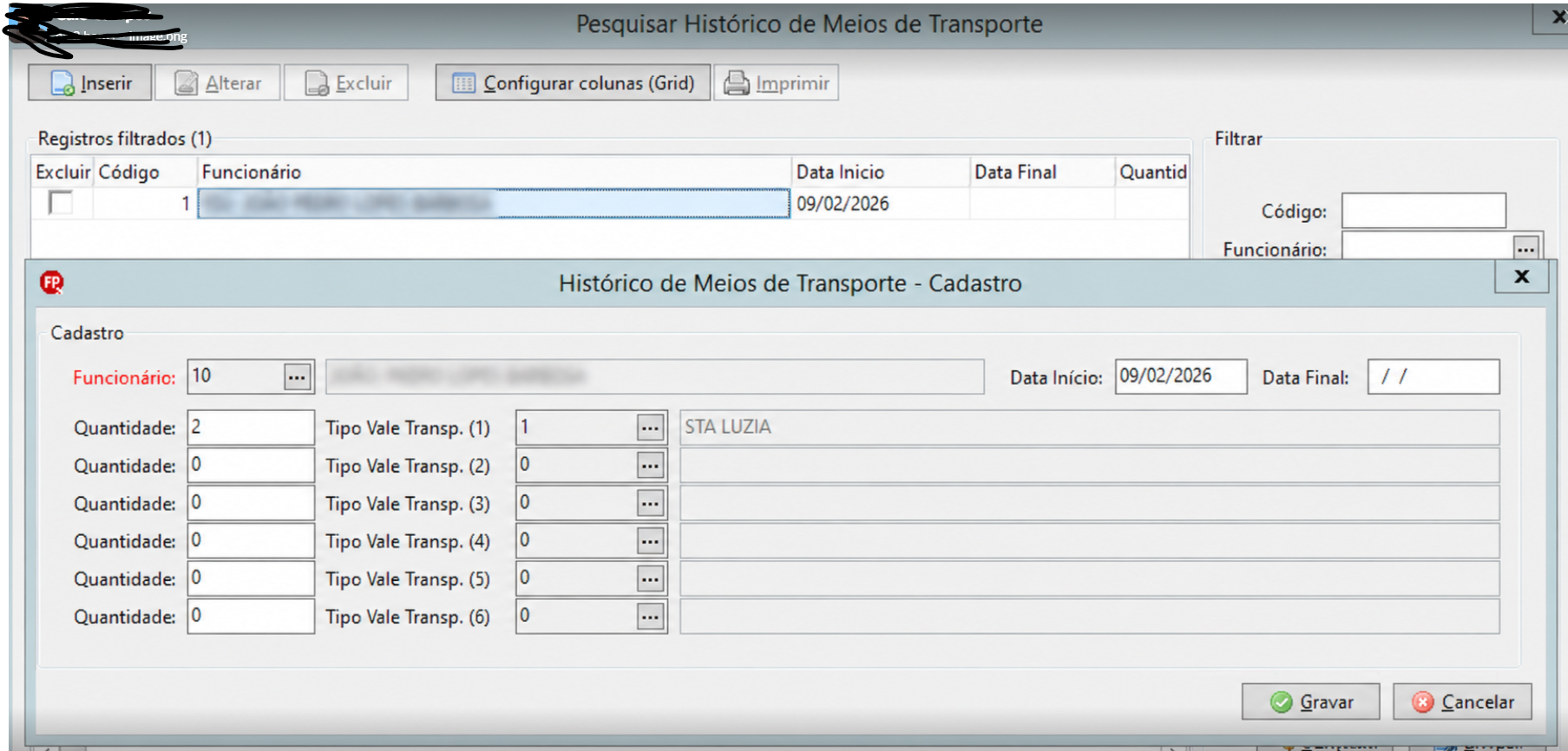This screenshot has height=751, width=1568.
Task: Click Quantidade field for Tipo Vale Transp. (4)
Action: pos(251,540)
